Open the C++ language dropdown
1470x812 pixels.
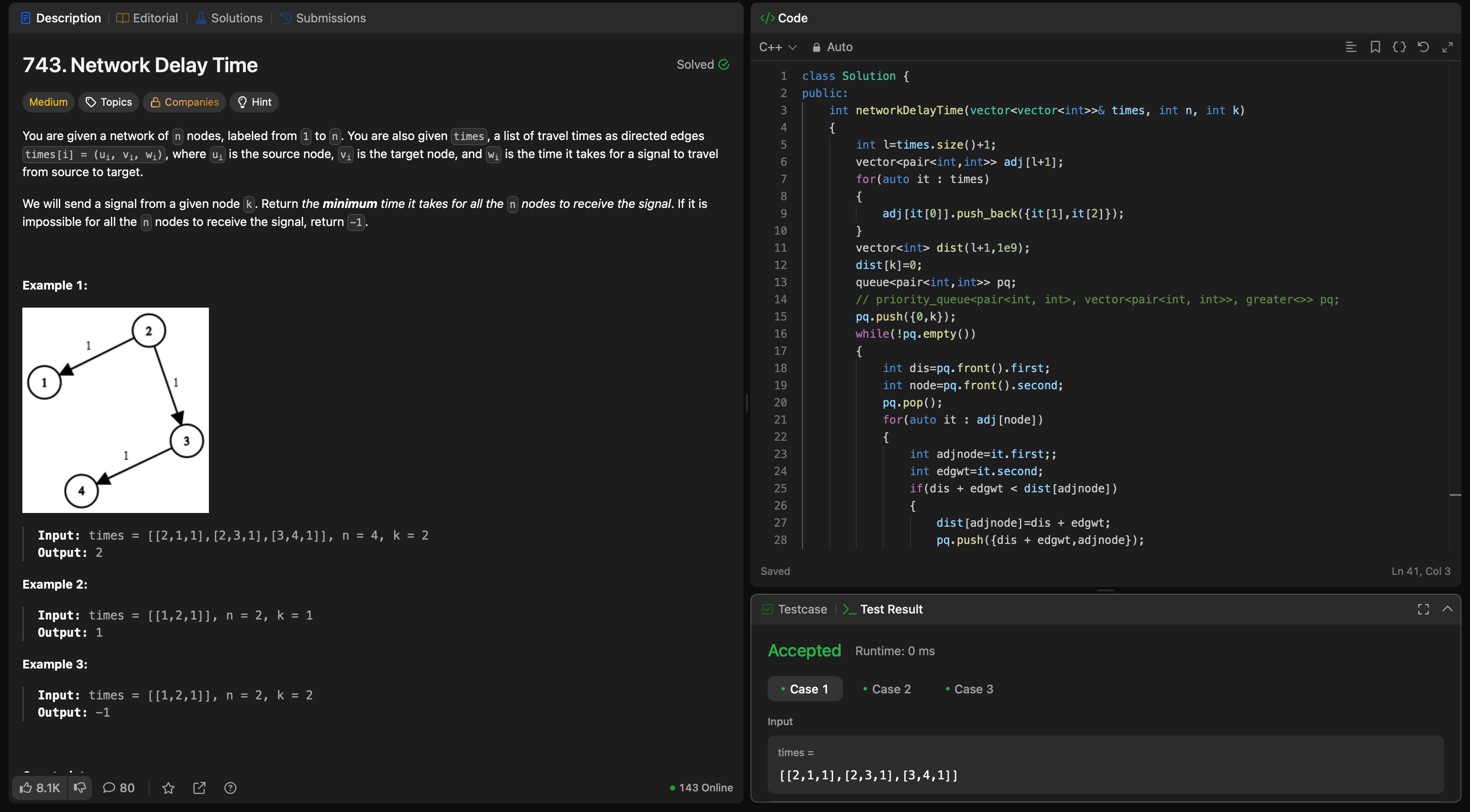tap(777, 47)
